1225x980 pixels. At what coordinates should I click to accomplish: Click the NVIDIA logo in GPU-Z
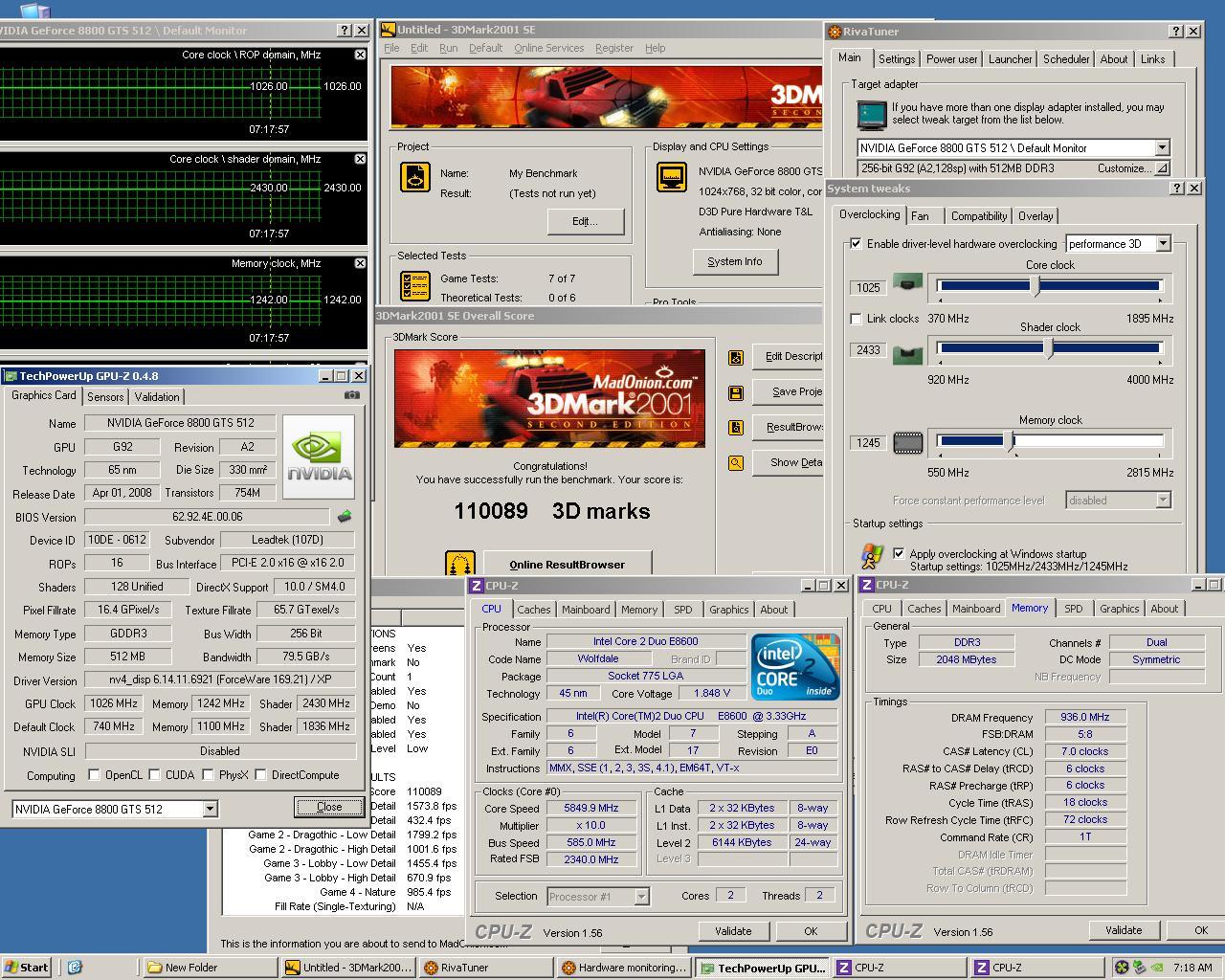coord(321,457)
